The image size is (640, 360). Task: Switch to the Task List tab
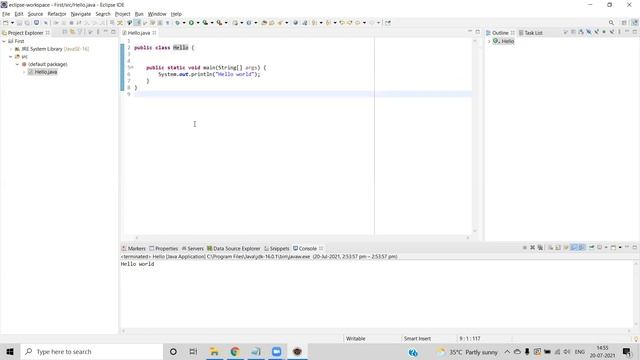[531, 33]
